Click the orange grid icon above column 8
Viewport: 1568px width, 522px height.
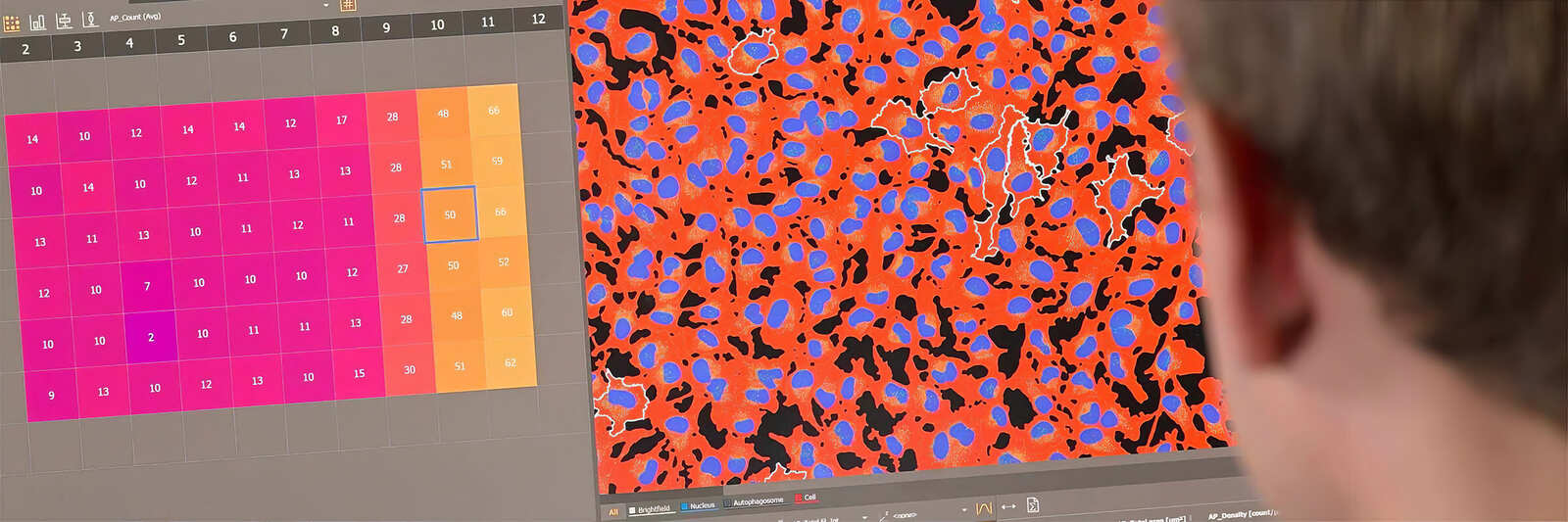pyautogui.click(x=347, y=6)
